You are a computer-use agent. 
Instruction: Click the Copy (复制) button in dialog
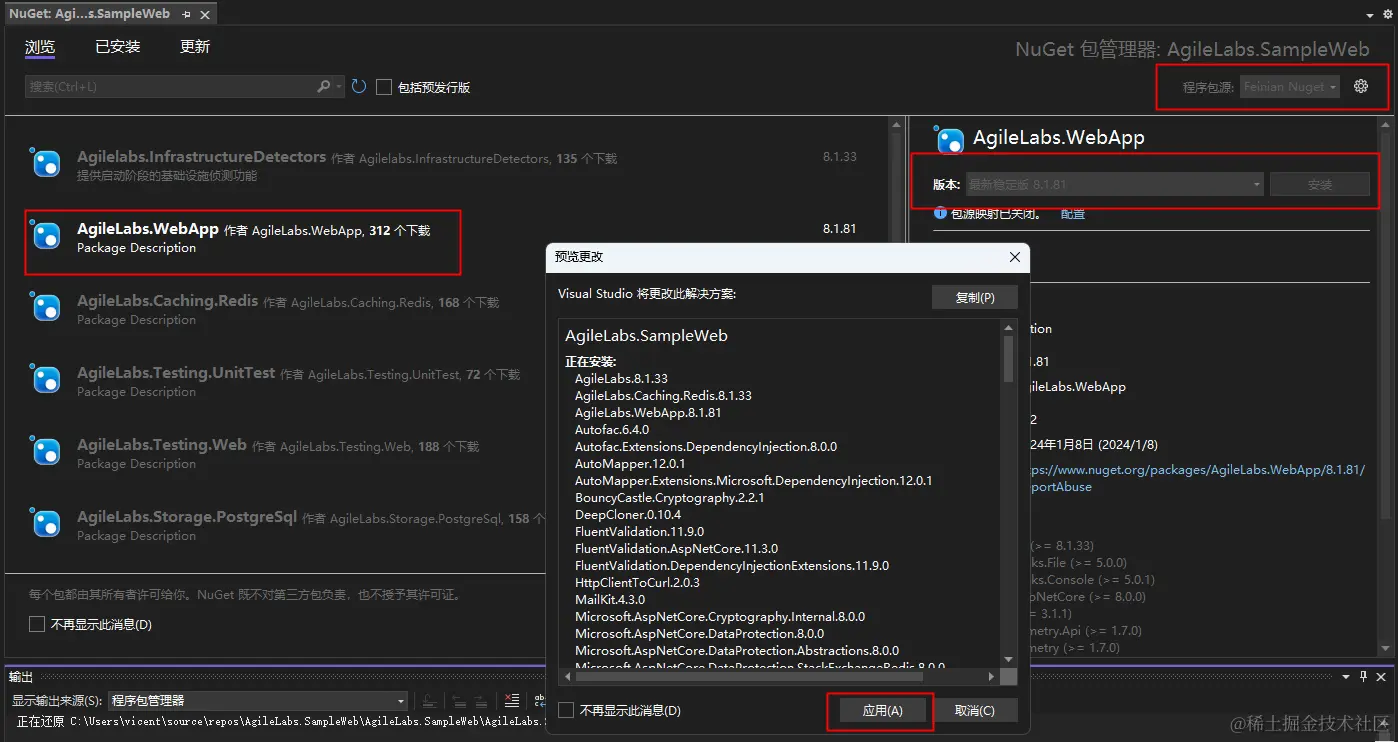coord(975,297)
